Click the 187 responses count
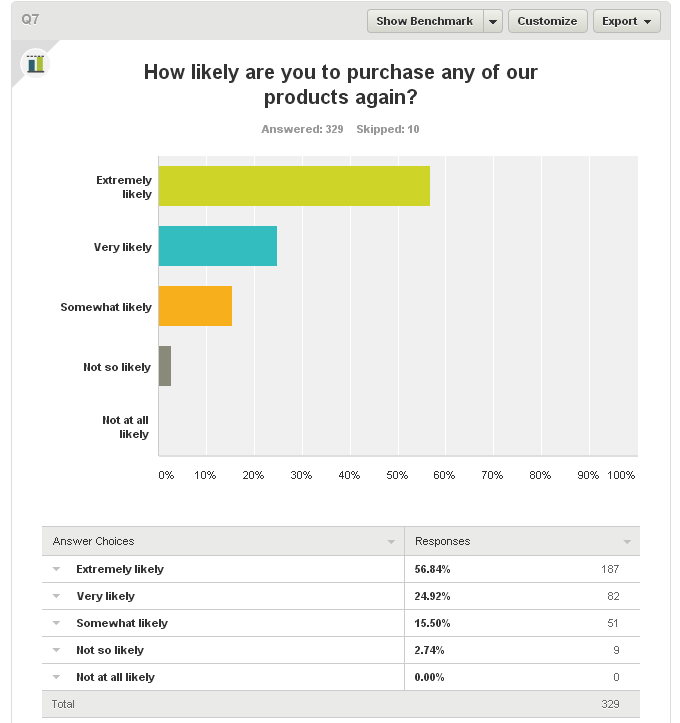Viewport: 680px width, 723px height. [610, 569]
